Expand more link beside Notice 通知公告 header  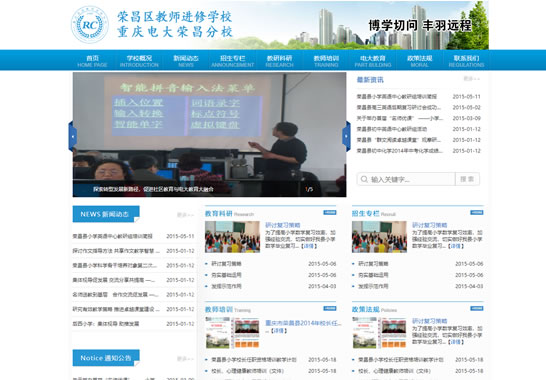tap(185, 358)
